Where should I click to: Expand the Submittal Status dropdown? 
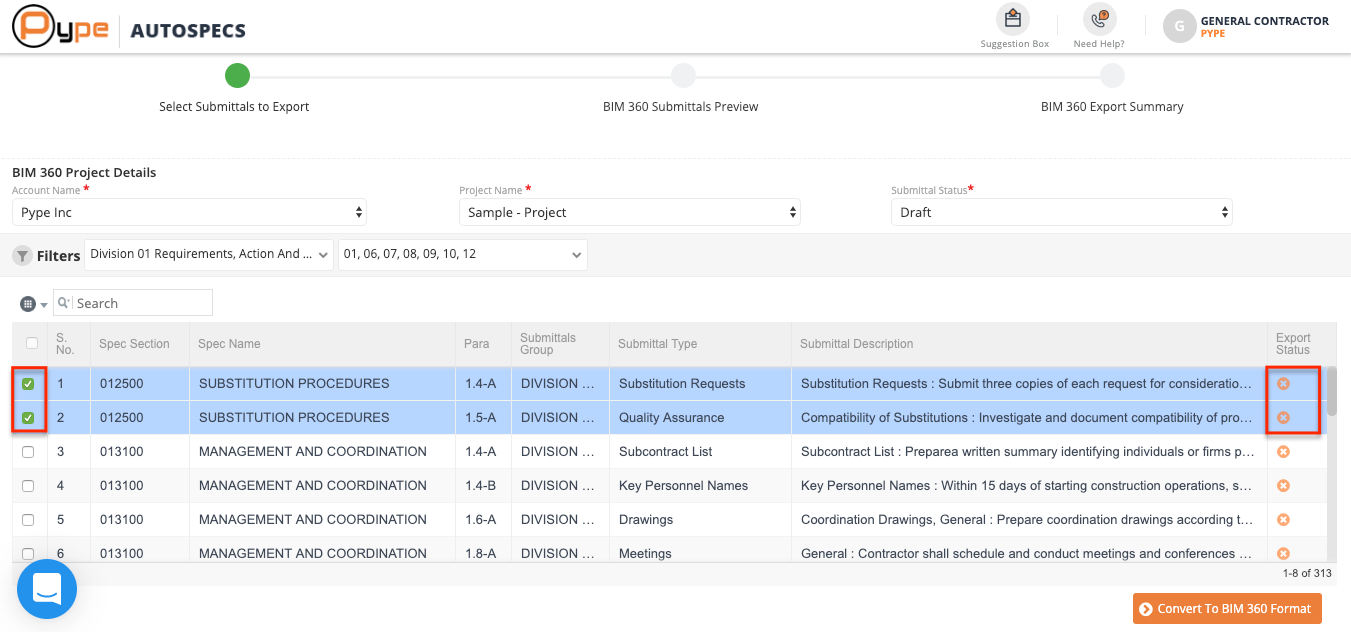tap(1061, 212)
